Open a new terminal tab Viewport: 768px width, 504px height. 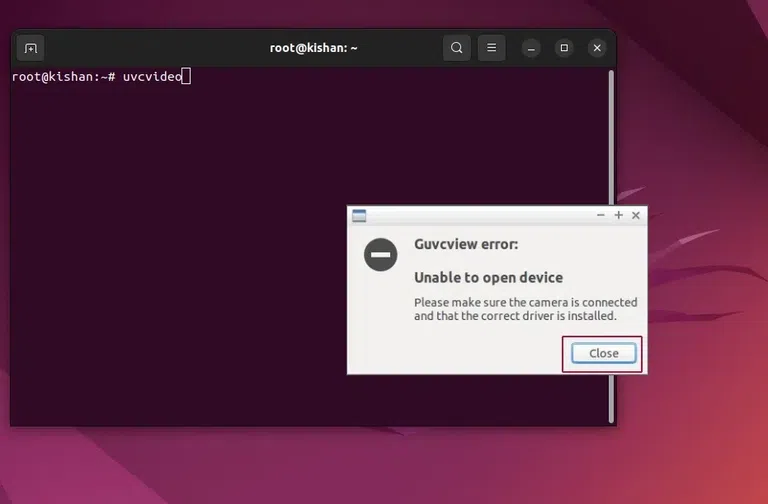tap(30, 48)
